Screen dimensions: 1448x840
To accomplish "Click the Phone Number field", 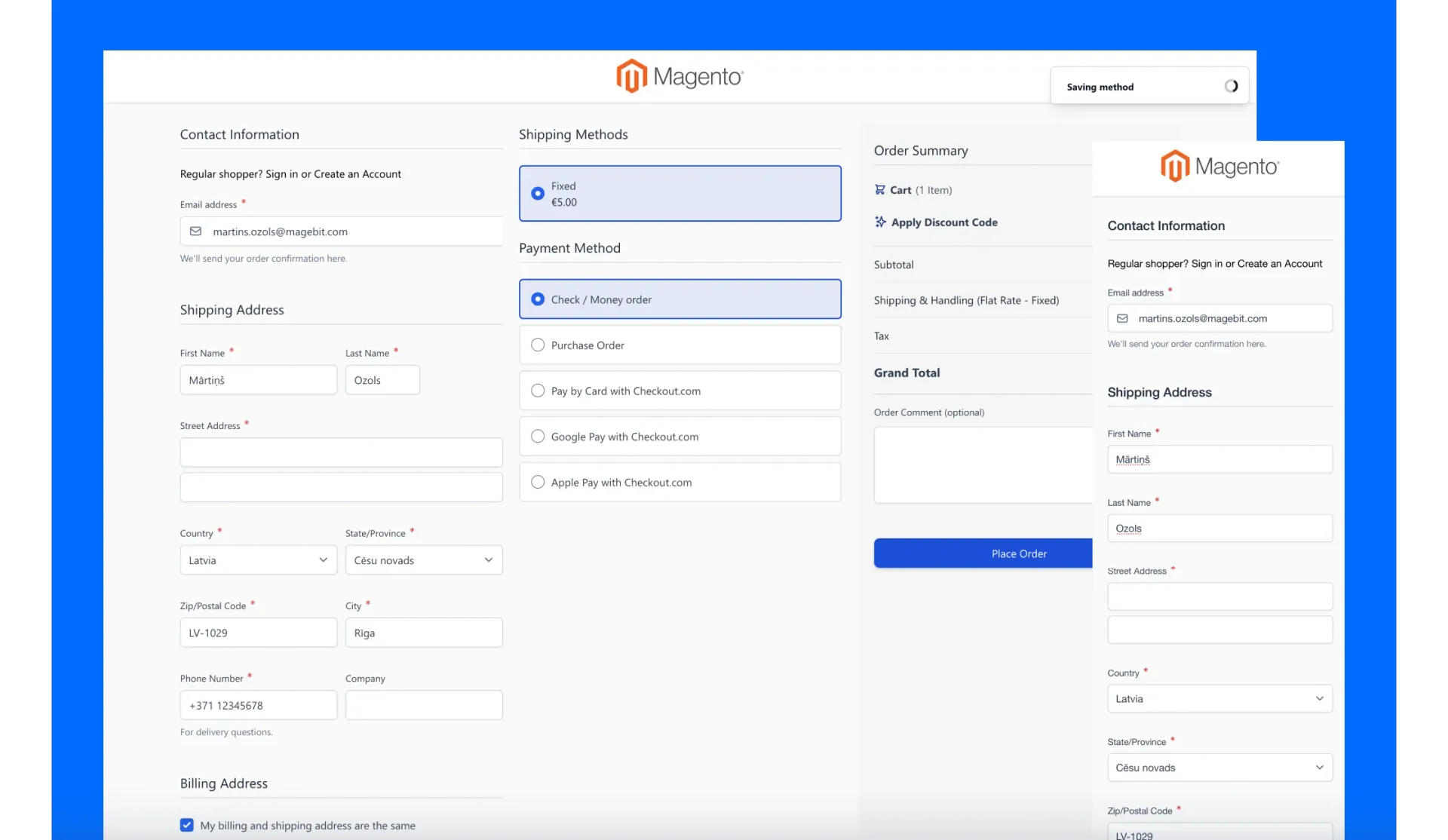I will [258, 705].
